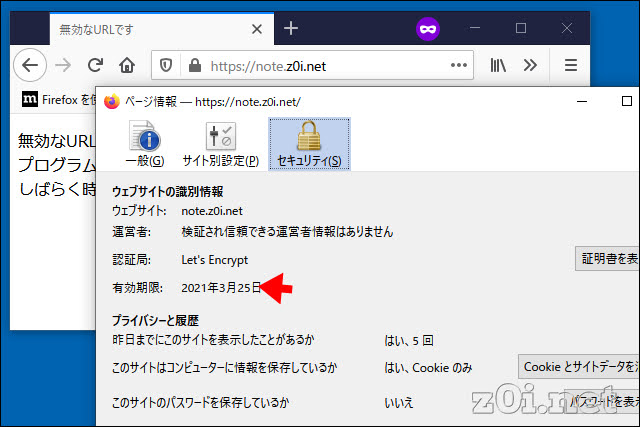Minimize the Firefox browser window

pyautogui.click(x=475, y=28)
